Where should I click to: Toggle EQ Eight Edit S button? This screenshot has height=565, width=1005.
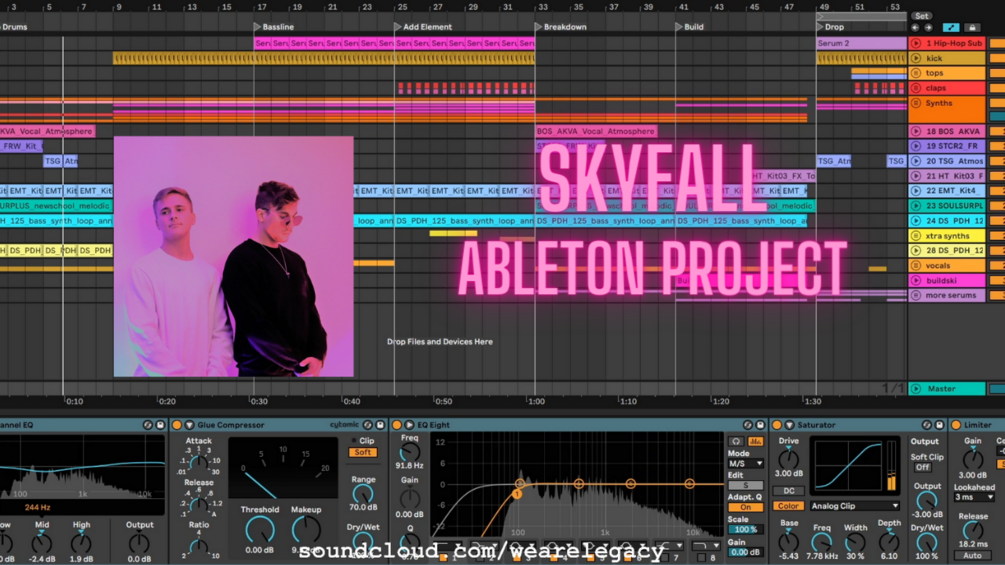tap(745, 486)
